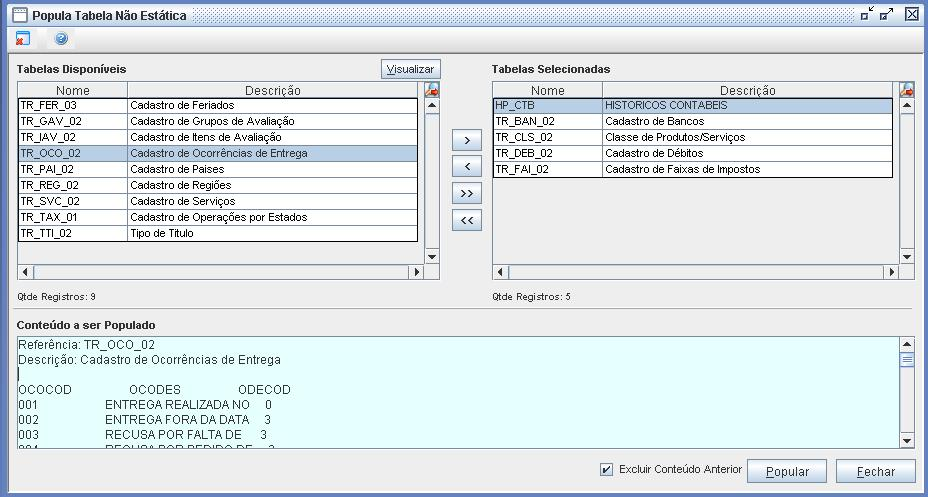The height and width of the screenshot is (497, 928).
Task: Open help via the question mark icon
Action: [61, 39]
